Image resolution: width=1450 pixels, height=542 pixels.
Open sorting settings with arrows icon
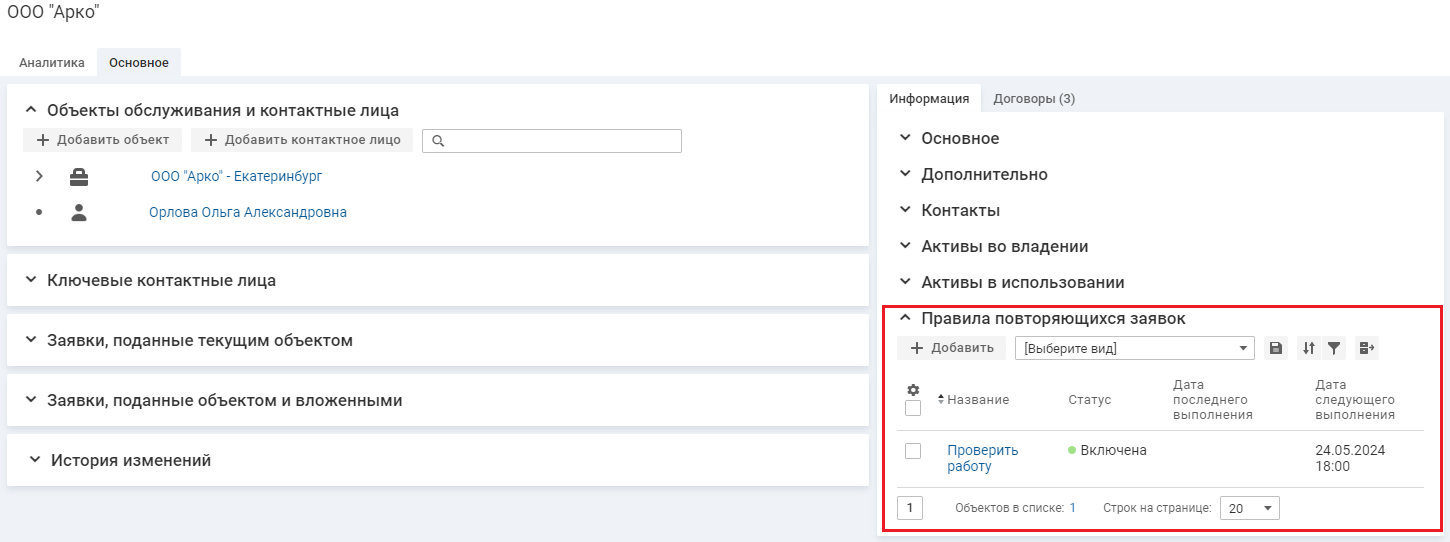[x=1309, y=348]
